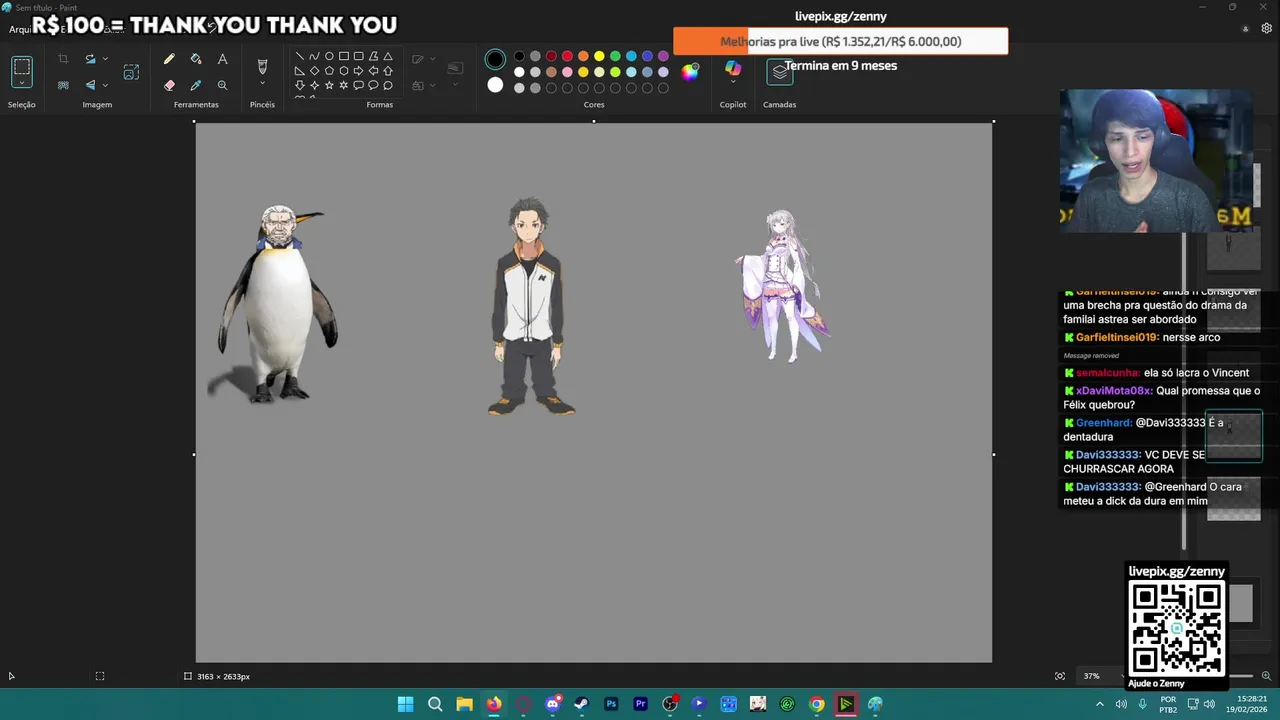Viewport: 1280px width, 720px height.
Task: Select primary color 1 black circle
Action: (495, 59)
